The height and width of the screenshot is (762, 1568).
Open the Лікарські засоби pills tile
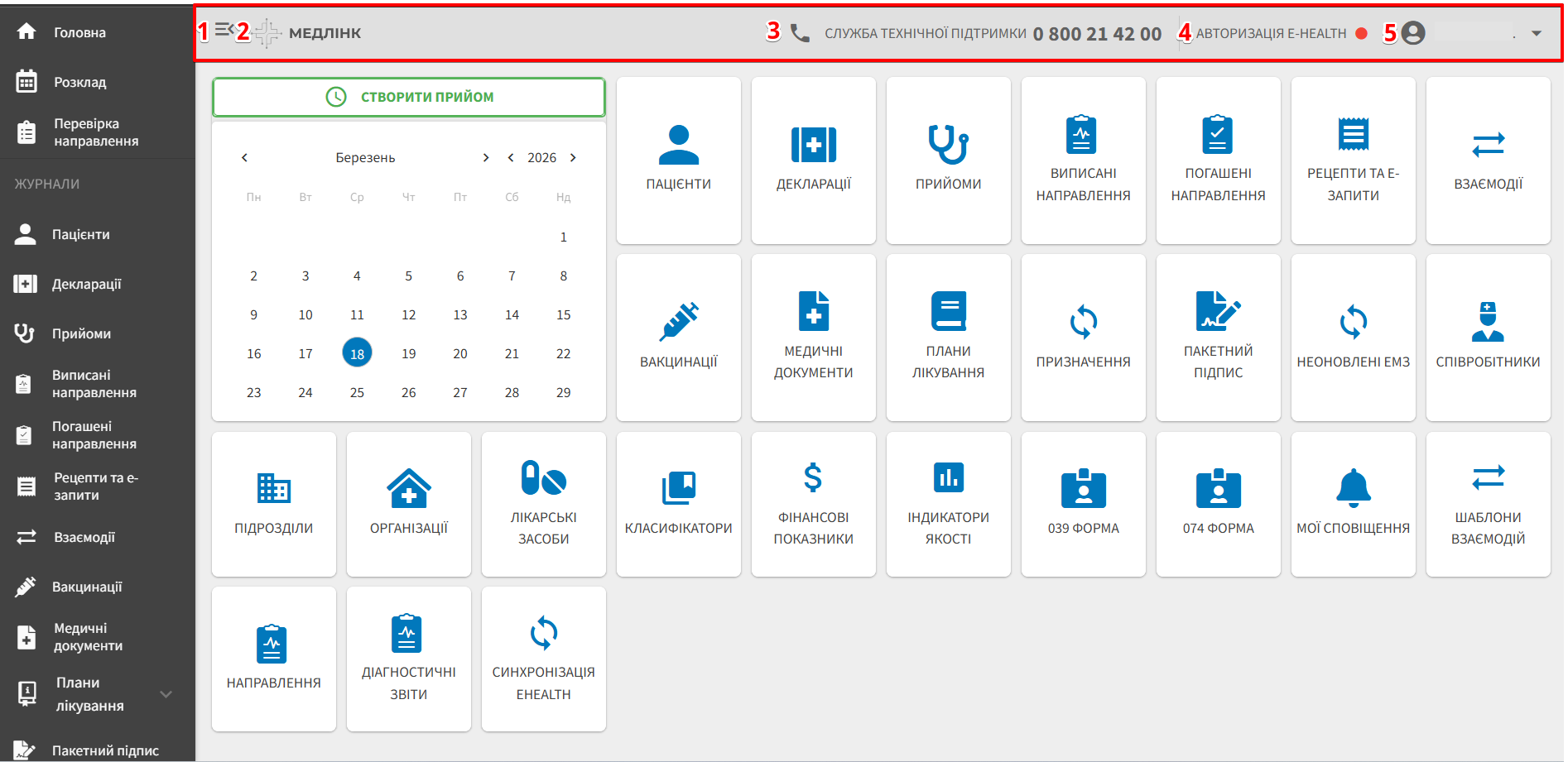click(x=543, y=504)
